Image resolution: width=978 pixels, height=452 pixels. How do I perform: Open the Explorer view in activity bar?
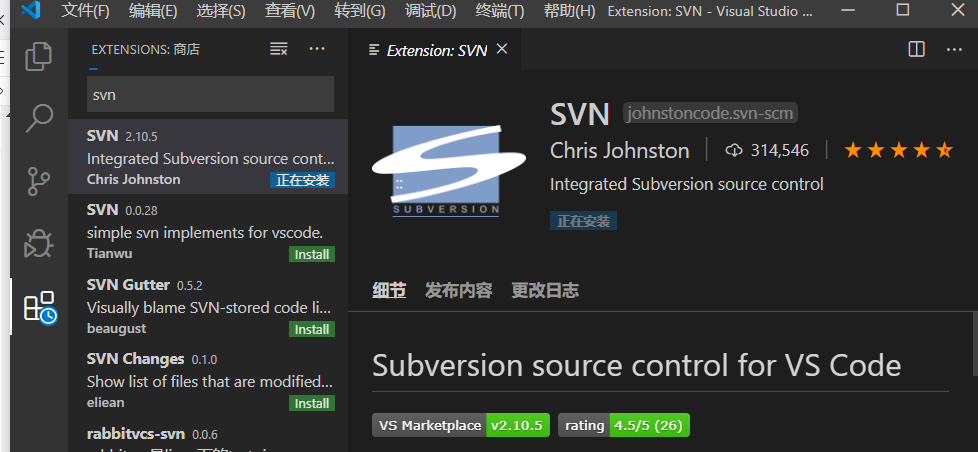click(39, 56)
